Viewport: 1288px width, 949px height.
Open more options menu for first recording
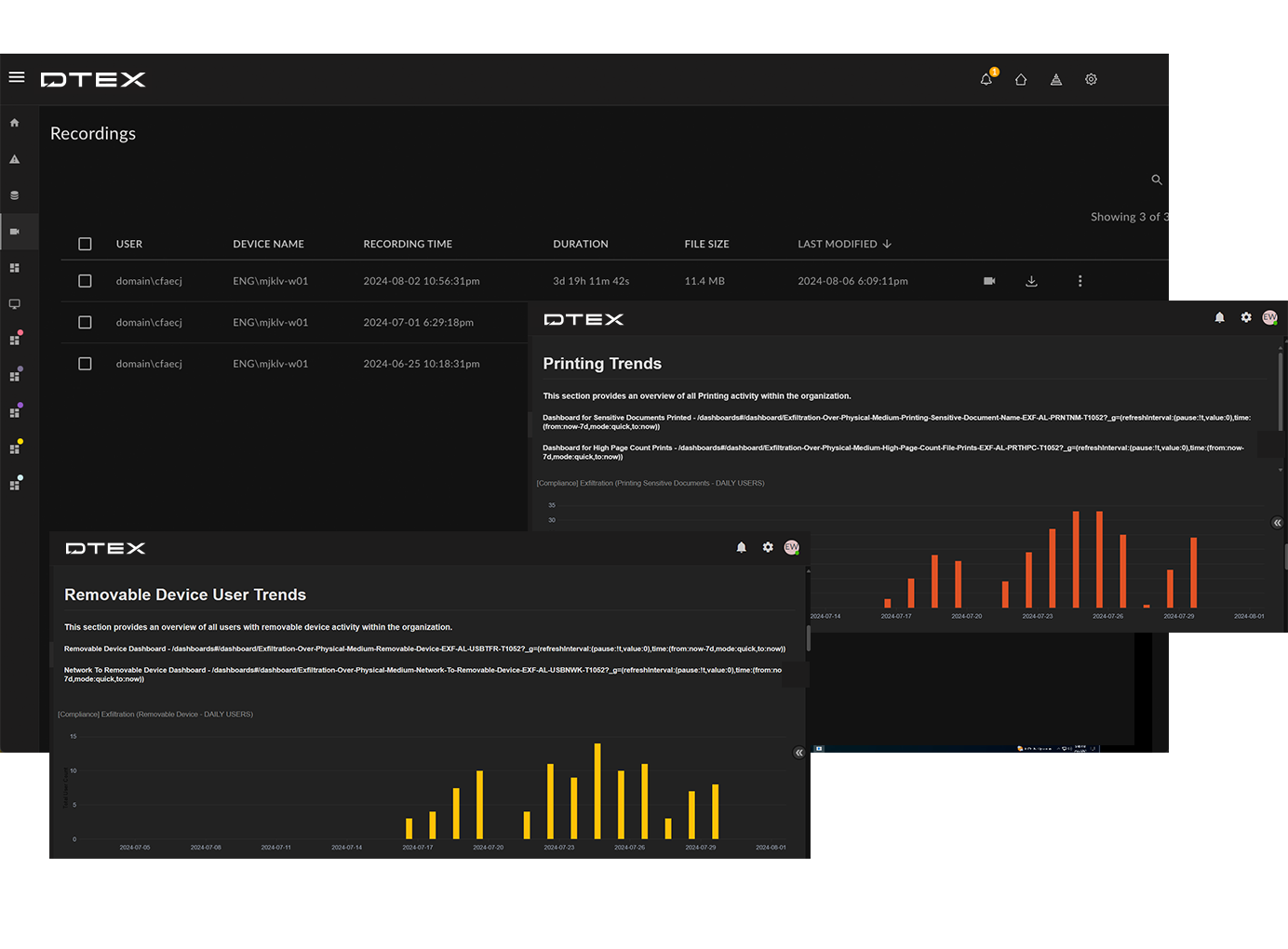(1080, 281)
